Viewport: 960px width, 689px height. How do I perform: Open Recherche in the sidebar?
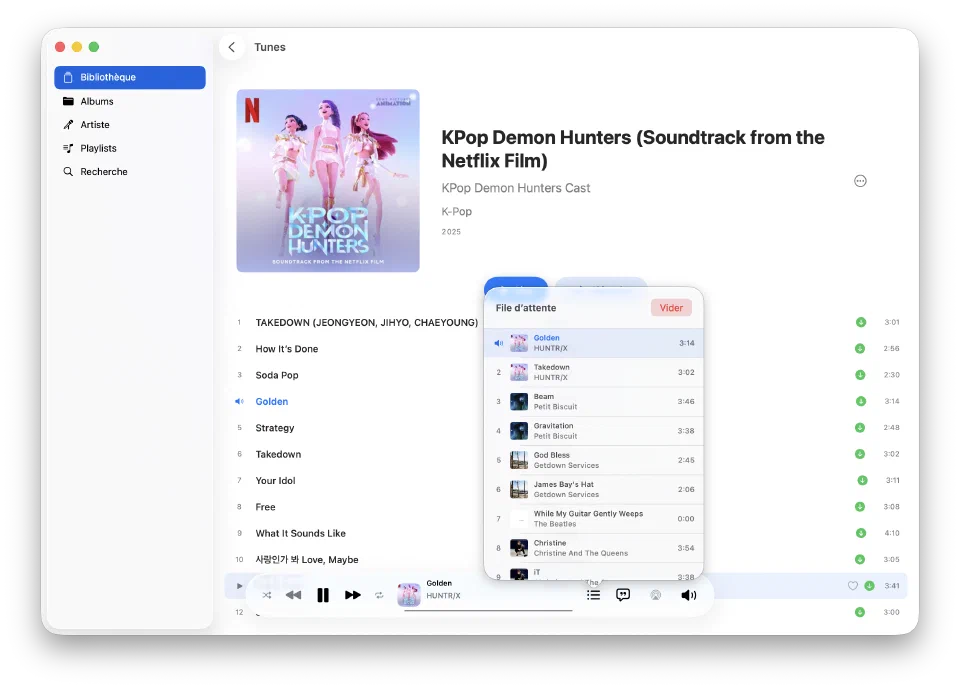click(130, 171)
